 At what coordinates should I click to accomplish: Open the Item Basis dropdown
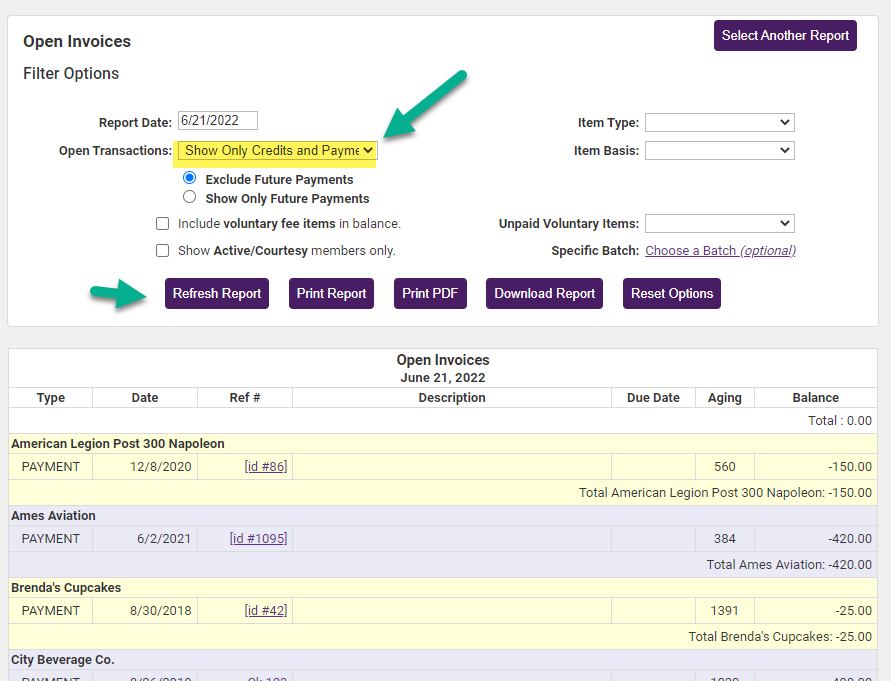point(719,150)
